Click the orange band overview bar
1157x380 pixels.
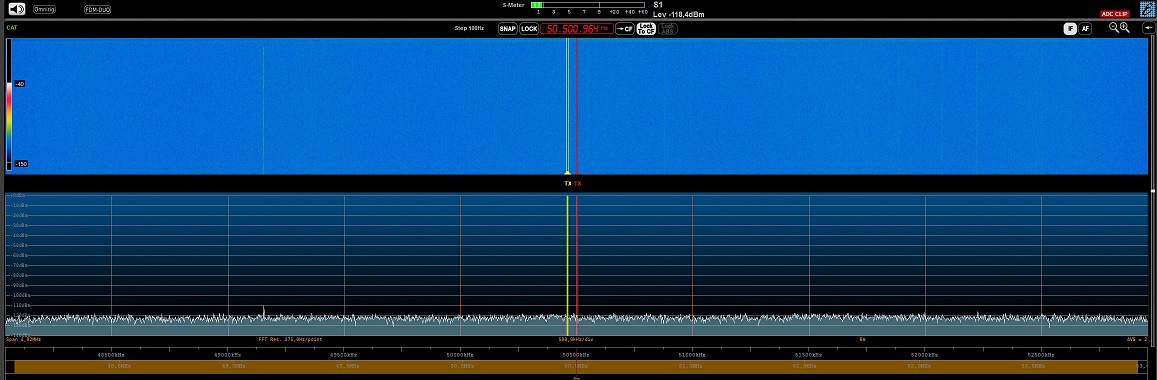point(576,366)
